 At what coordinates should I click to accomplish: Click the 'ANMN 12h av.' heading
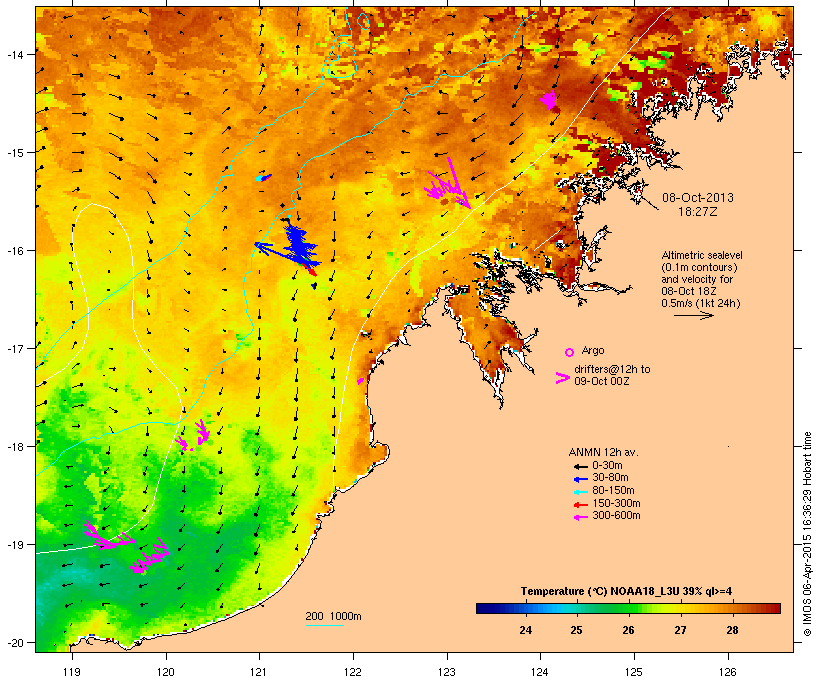603,452
